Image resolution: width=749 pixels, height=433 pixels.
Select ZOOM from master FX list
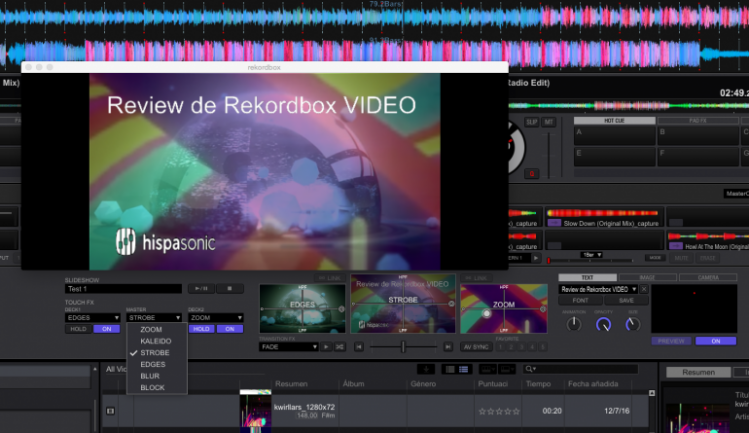pyautogui.click(x=157, y=329)
